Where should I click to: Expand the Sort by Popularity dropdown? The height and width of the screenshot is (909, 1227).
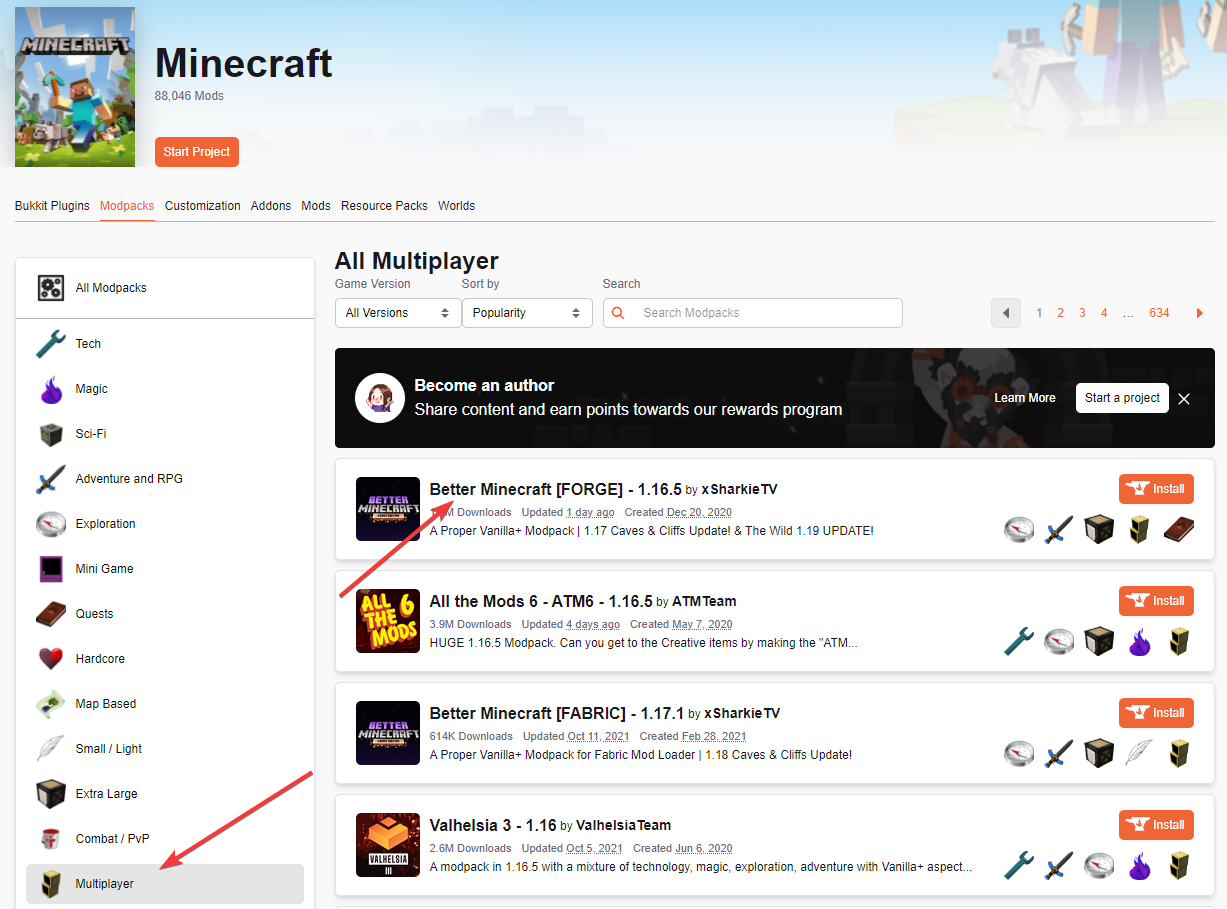[526, 313]
